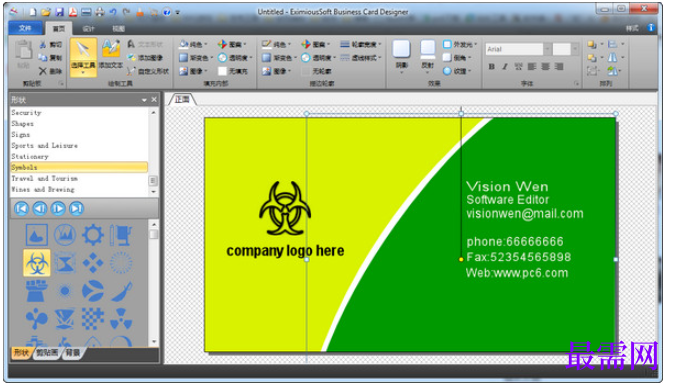The height and width of the screenshot is (387, 677).
Task: Select the arrow Select Tool in ribbon
Action: tap(83, 57)
